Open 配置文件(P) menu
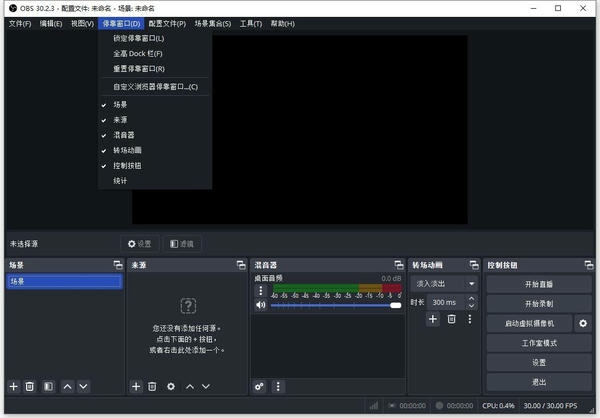The image size is (600, 418). tap(167, 24)
